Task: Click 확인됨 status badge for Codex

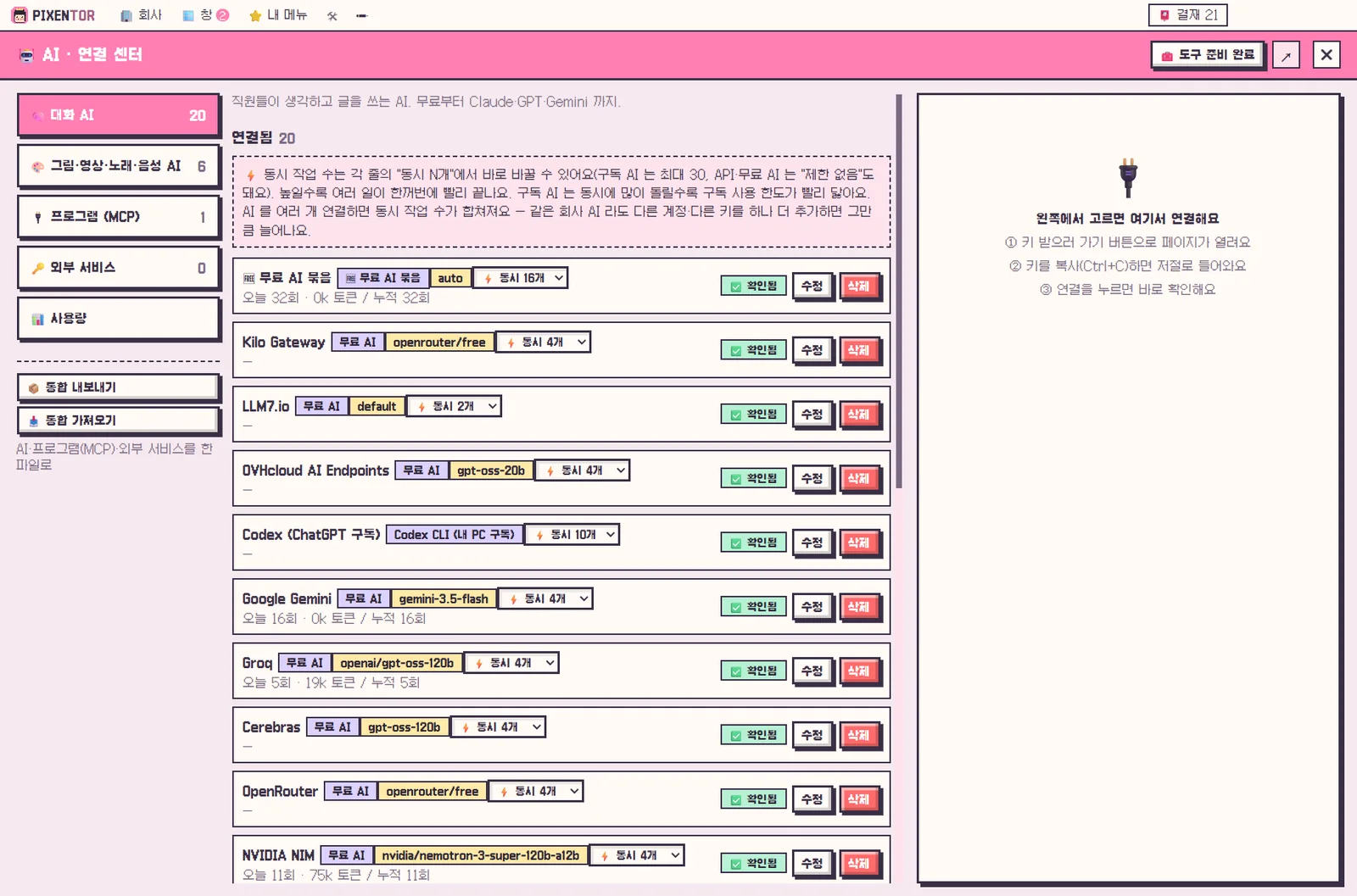Action: [x=753, y=543]
